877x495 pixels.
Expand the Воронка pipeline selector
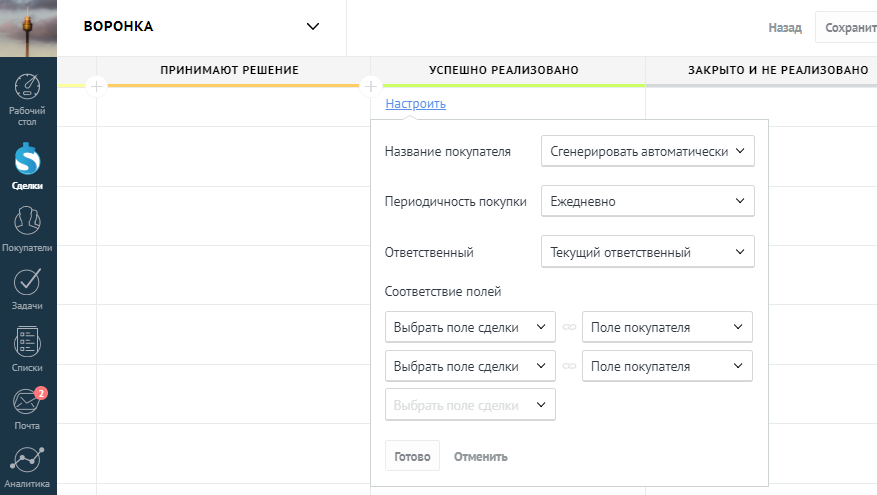point(313,27)
